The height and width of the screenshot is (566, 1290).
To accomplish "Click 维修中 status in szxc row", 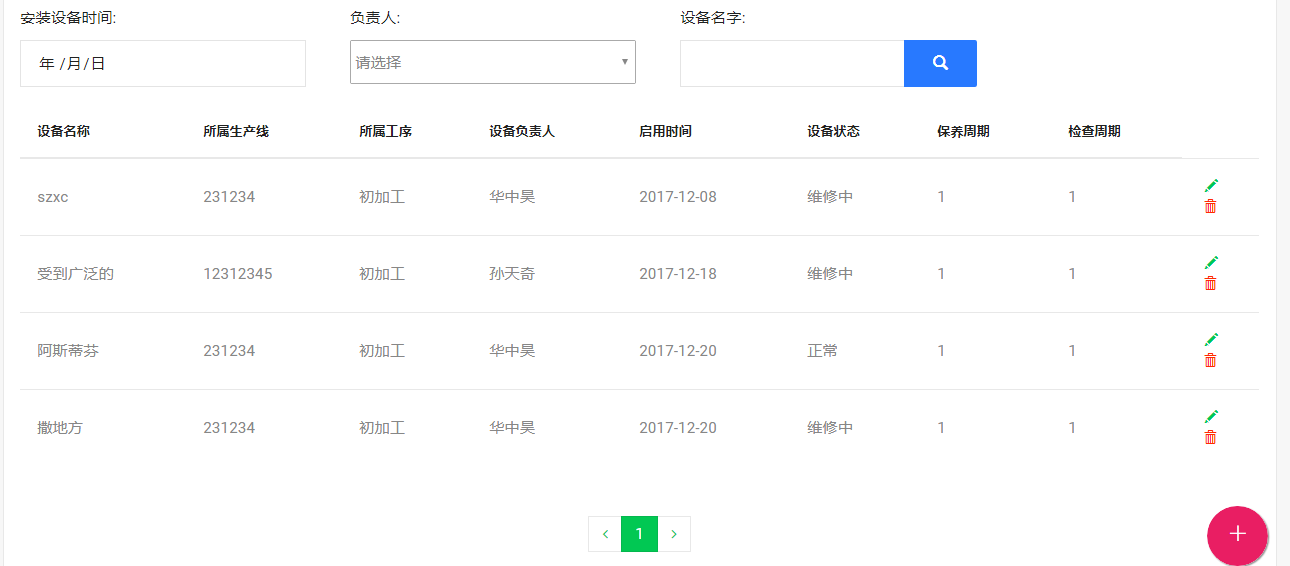I will coord(831,197).
